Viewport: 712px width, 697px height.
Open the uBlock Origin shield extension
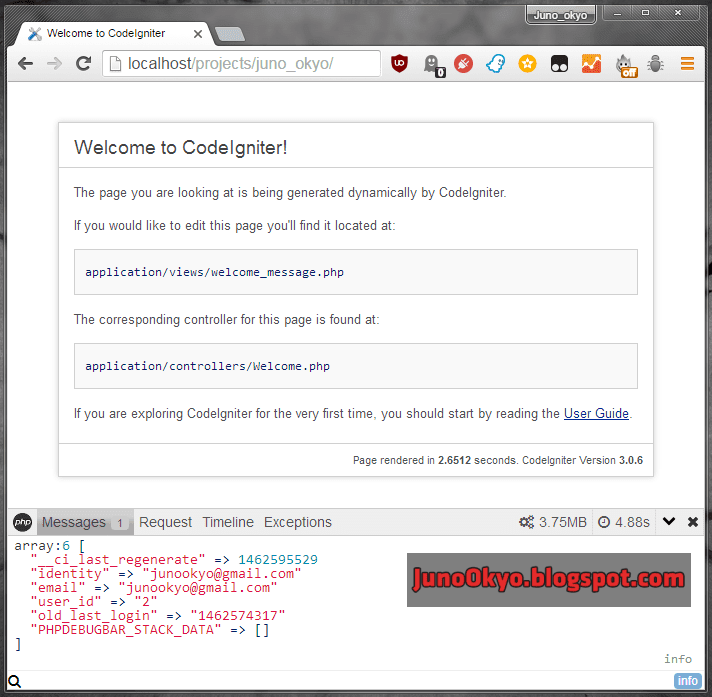(x=399, y=64)
